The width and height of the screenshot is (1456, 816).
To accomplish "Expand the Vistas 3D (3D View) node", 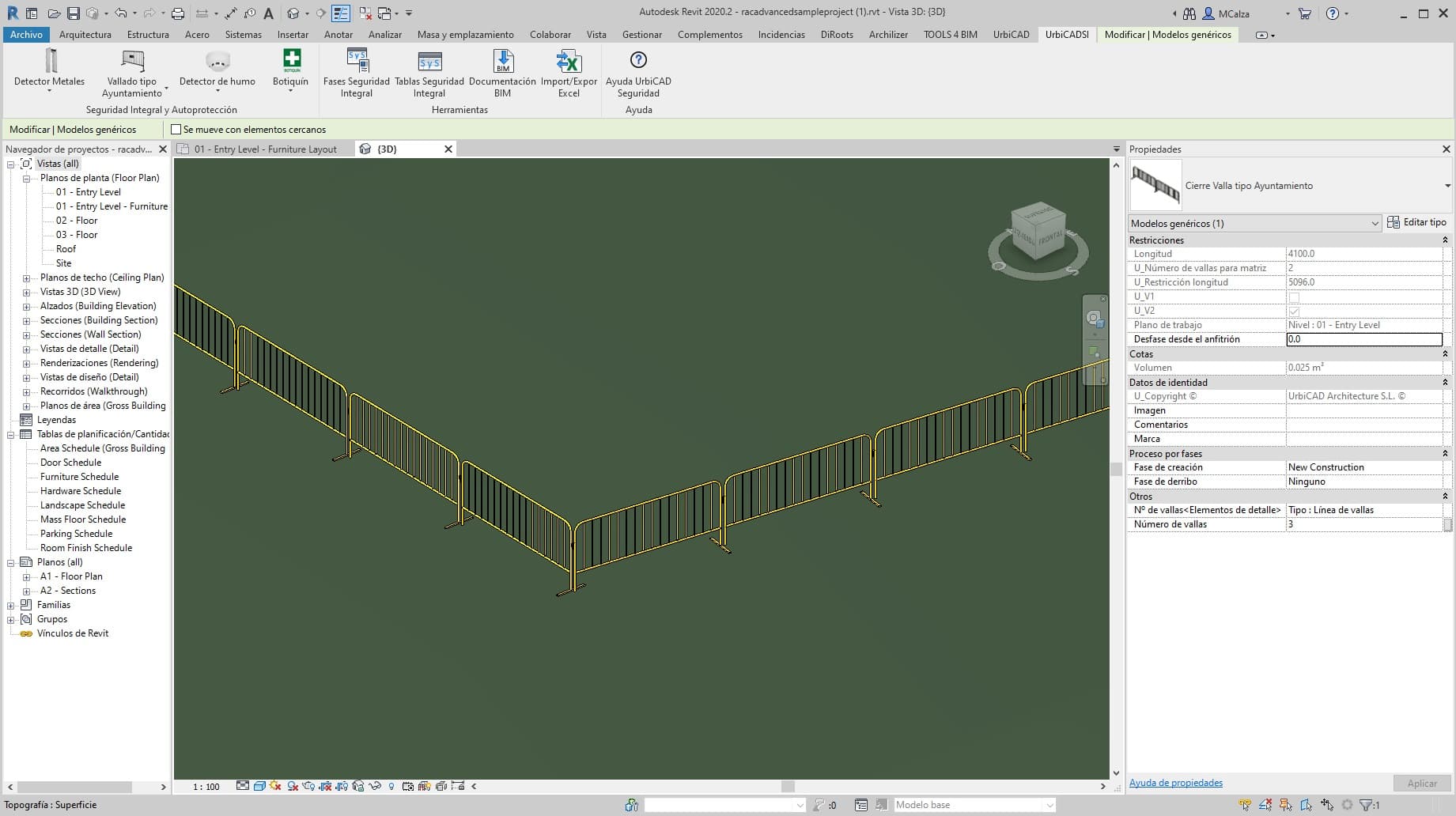I will click(x=26, y=293).
